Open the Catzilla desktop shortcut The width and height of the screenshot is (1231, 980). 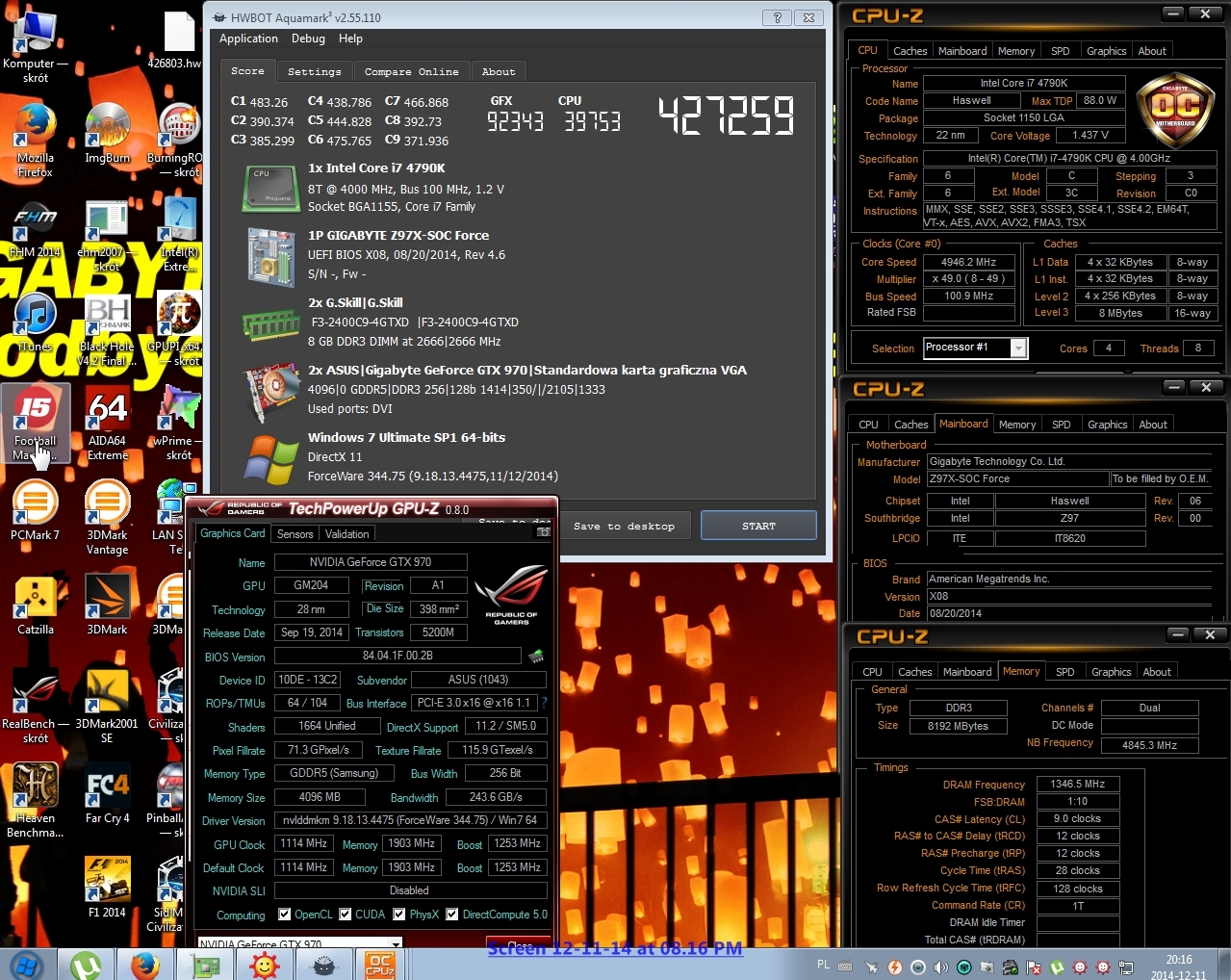click(36, 606)
